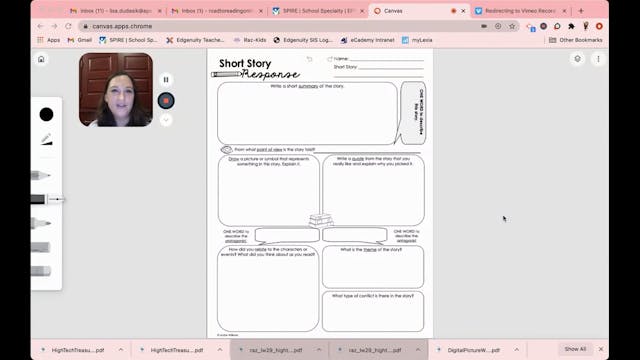Reload the current page

point(68,26)
